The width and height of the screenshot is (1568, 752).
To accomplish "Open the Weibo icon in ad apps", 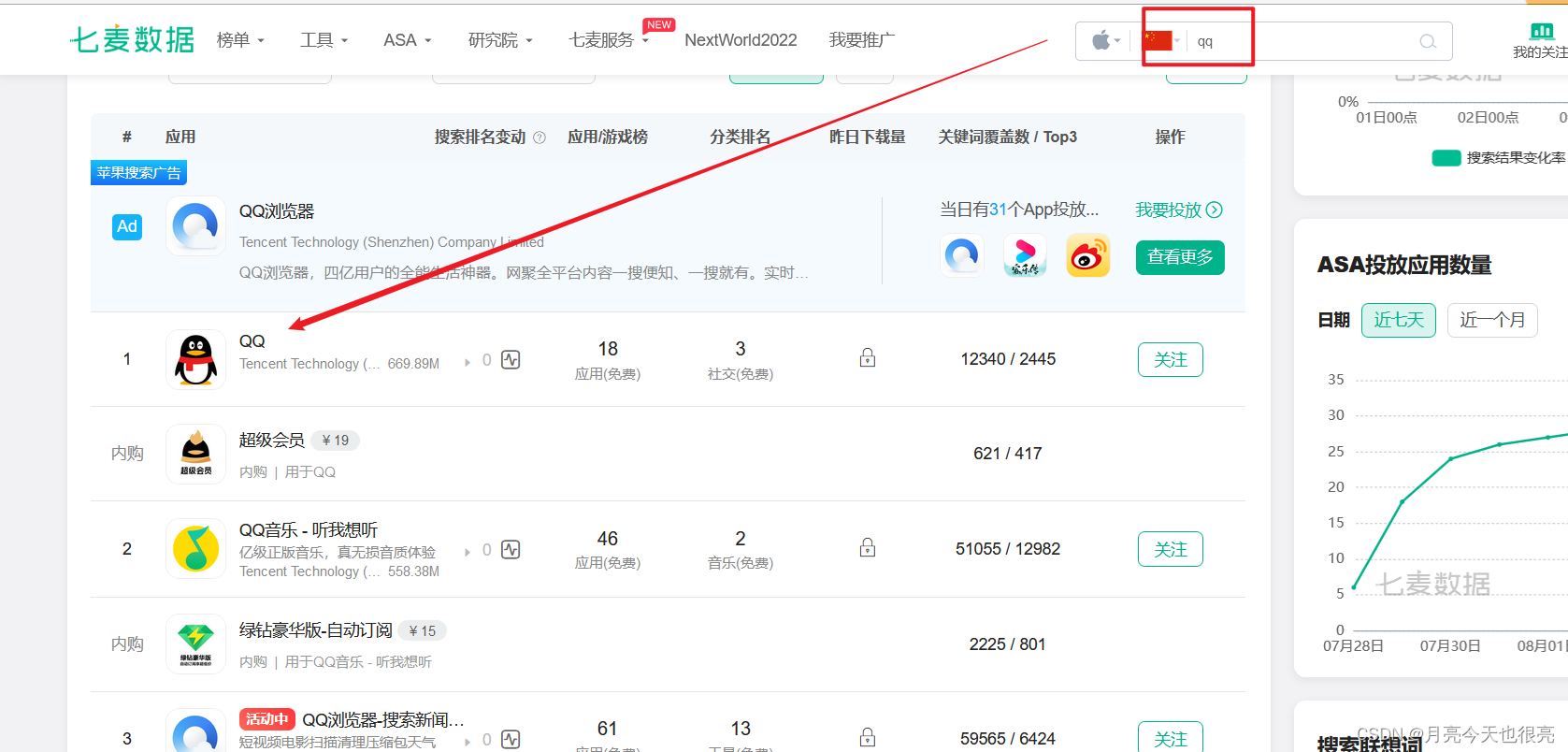I will point(1088,255).
